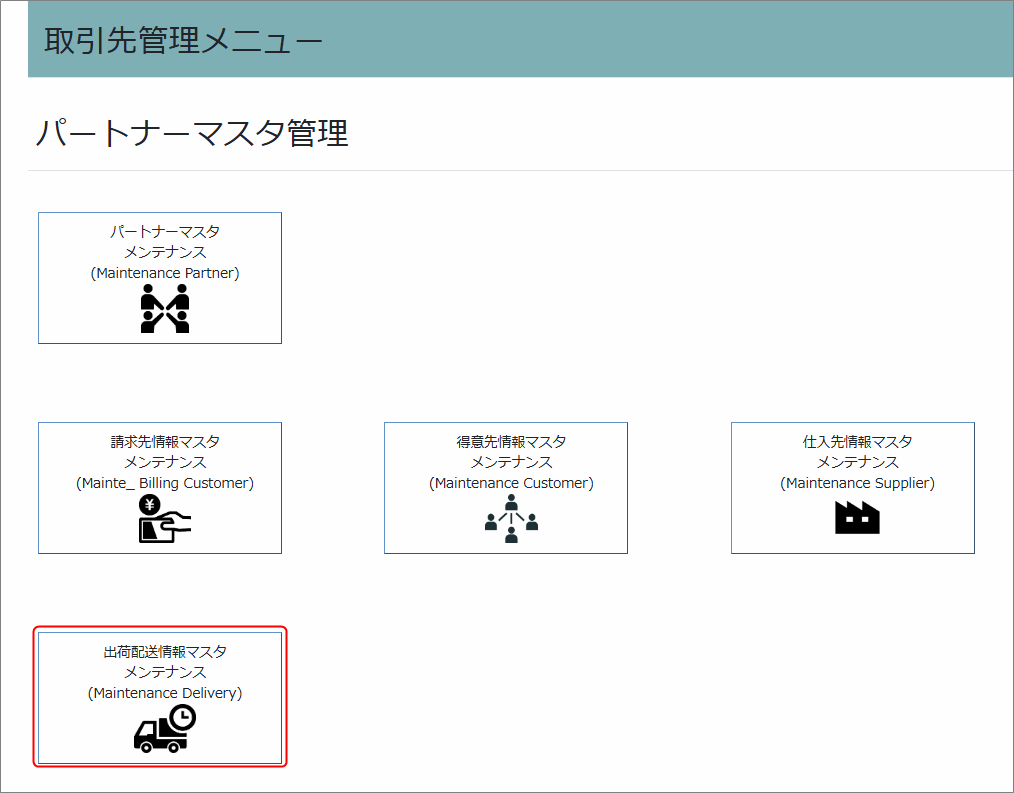Screen dimensions: 1014x793
Task: Click the yen billing hand icon
Action: point(164,519)
